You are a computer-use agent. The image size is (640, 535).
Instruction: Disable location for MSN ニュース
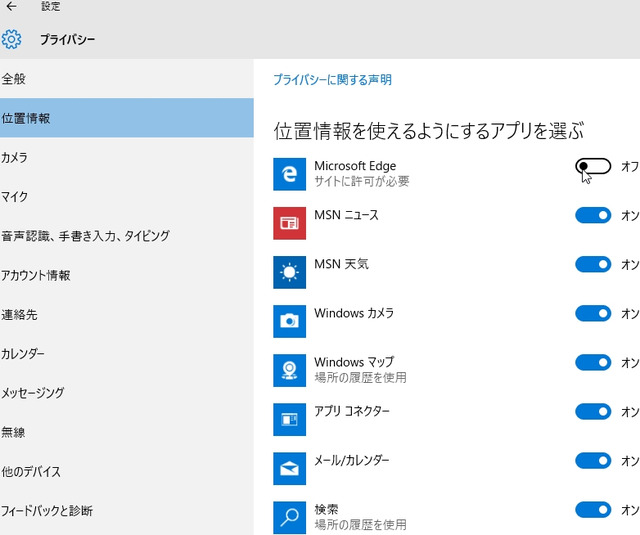point(593,215)
